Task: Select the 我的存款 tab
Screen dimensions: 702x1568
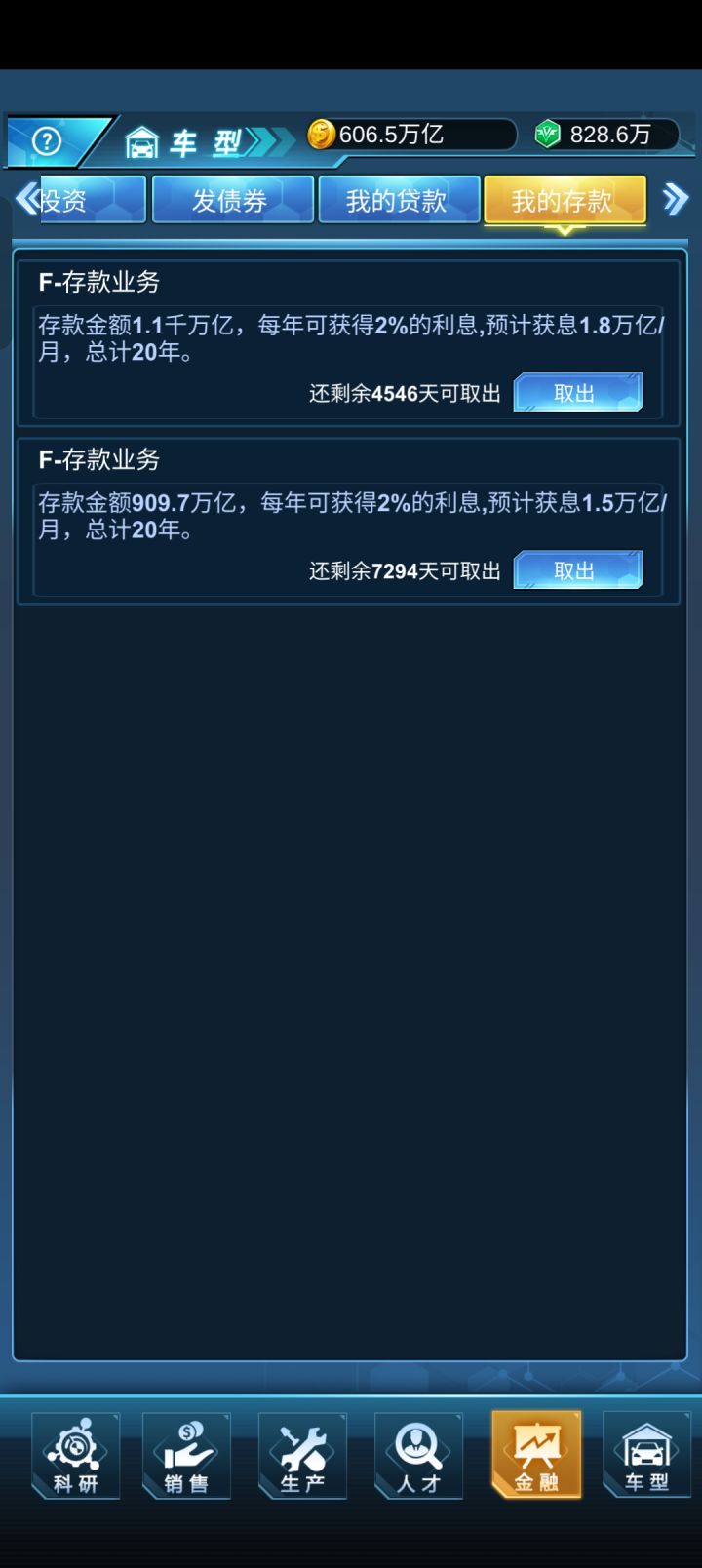Action: coord(565,201)
